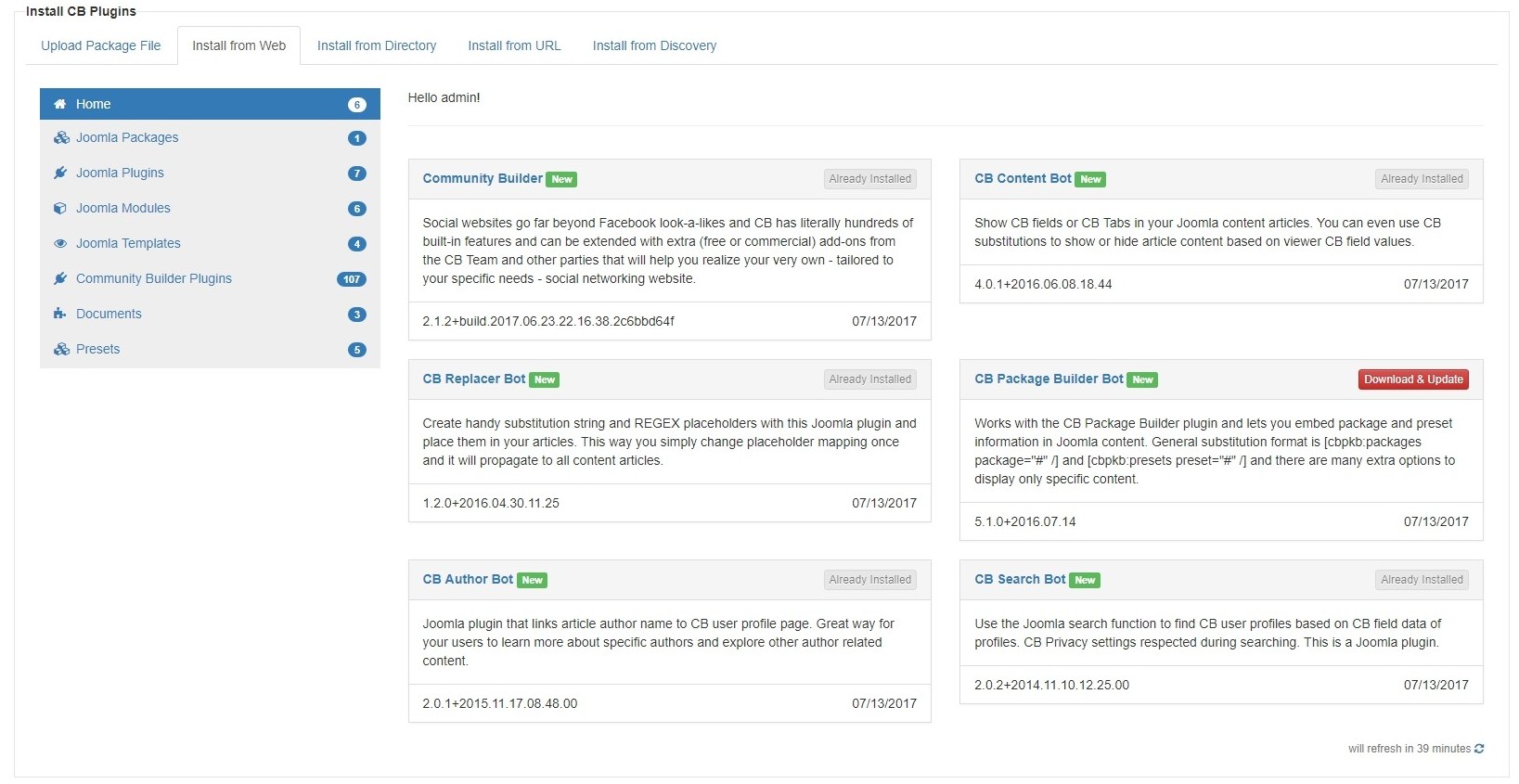The height and width of the screenshot is (784, 1519).
Task: Switch to Upload Package File tab
Action: [x=101, y=45]
